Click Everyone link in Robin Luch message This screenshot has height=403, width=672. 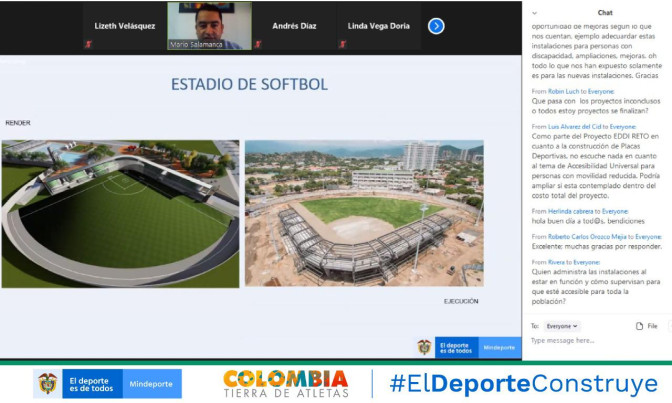coord(601,91)
